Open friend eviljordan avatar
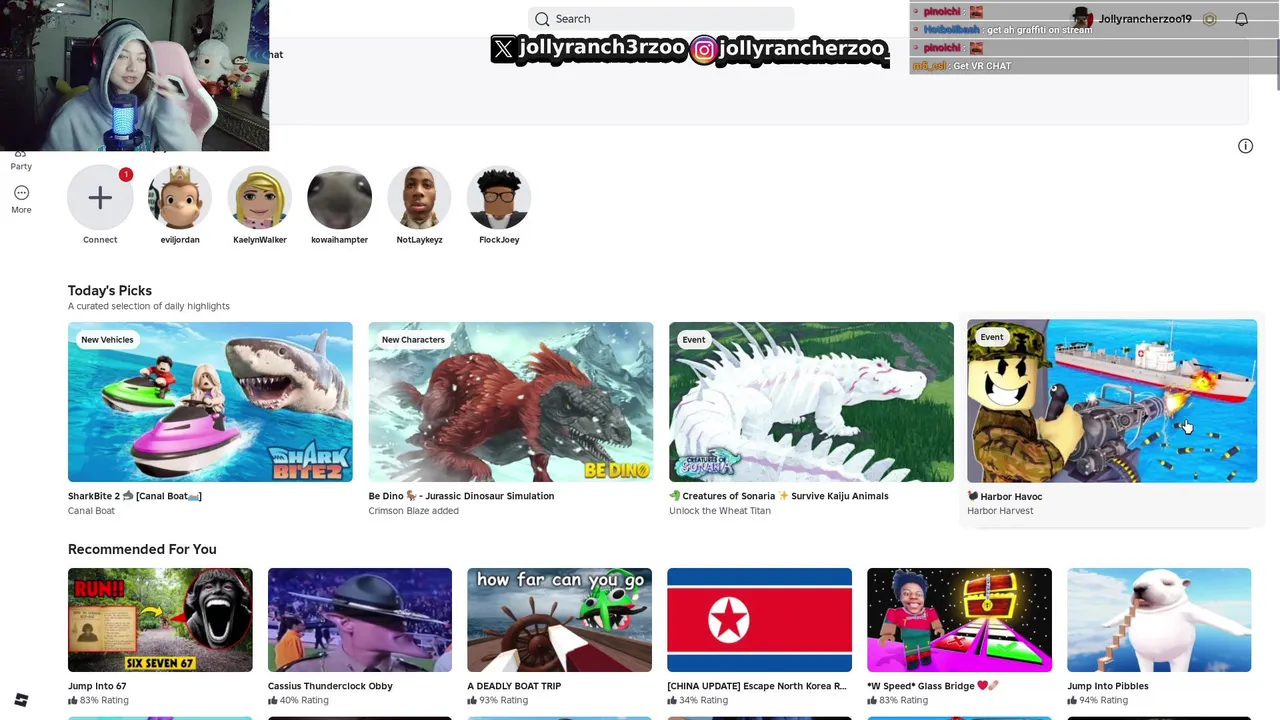 click(x=180, y=197)
